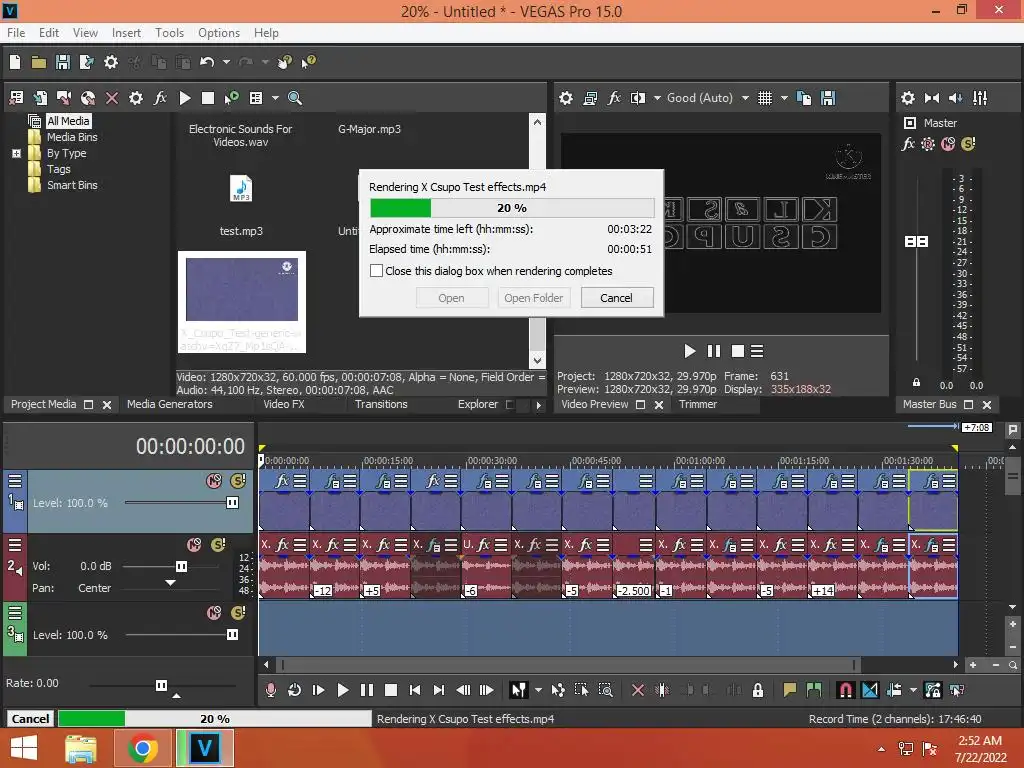Click Downmix Output icon in Master Bus
The width and height of the screenshot is (1024, 768).
932,98
